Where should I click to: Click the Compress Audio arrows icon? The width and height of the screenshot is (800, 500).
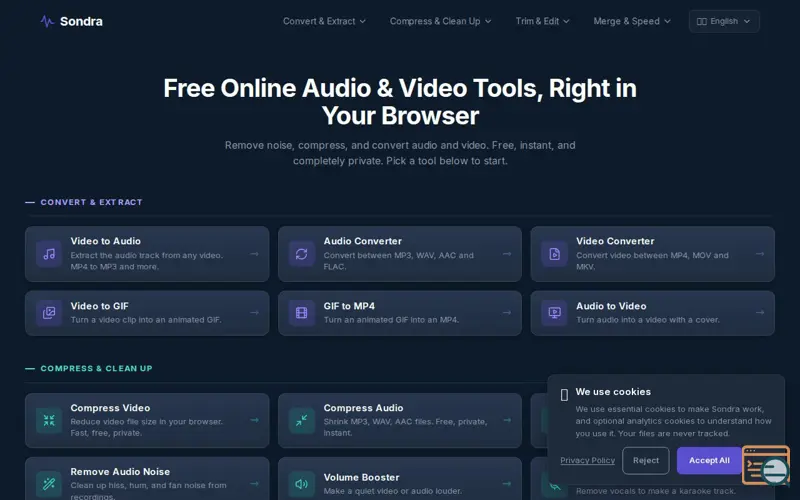302,420
